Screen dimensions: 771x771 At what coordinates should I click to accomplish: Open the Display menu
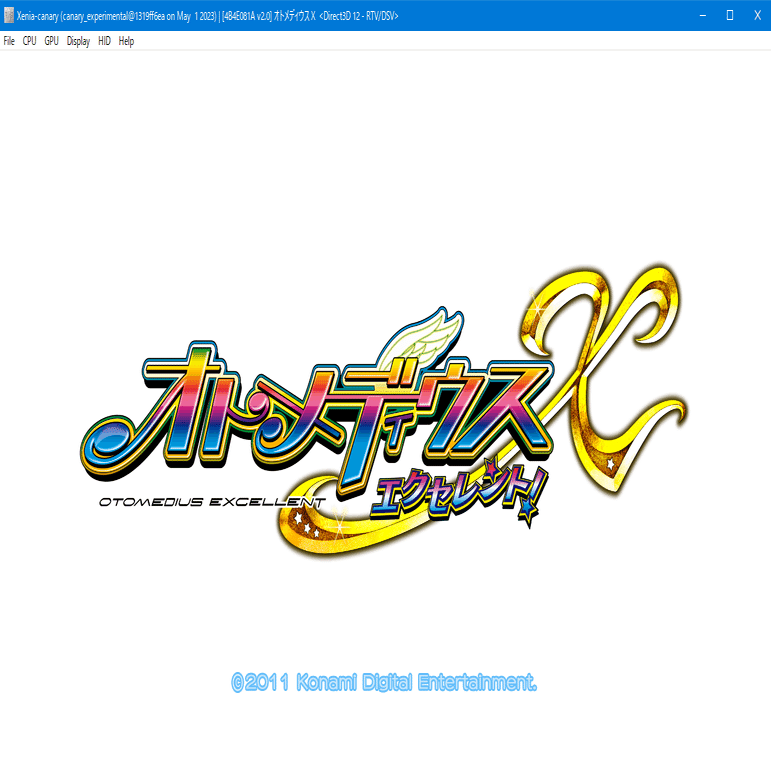click(78, 41)
